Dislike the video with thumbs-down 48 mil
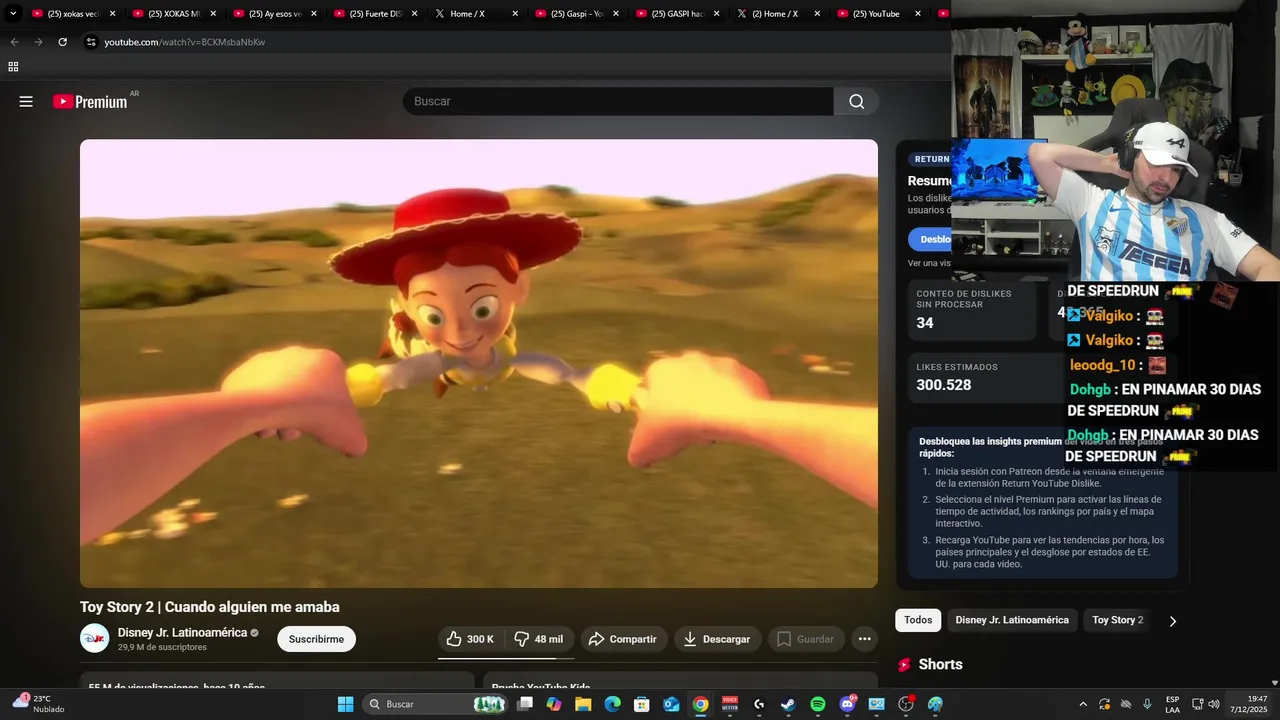The image size is (1280, 720). [539, 639]
